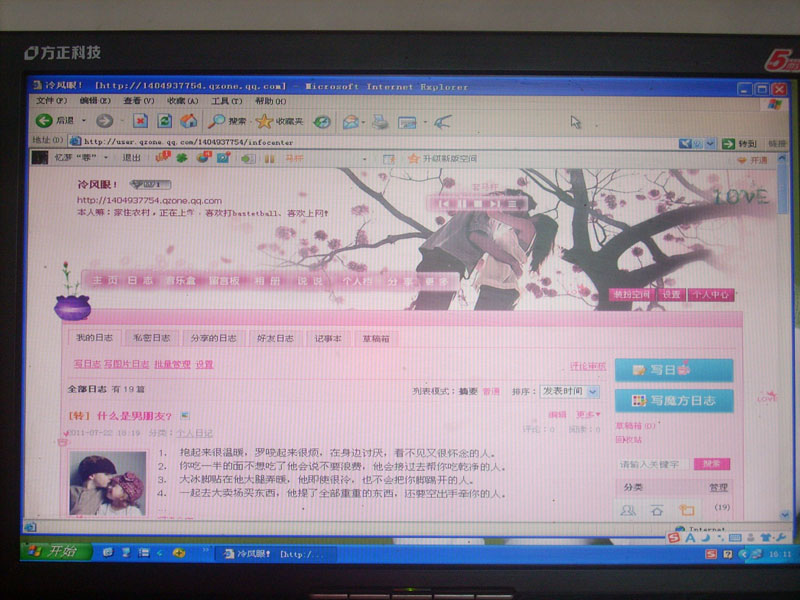Open the address bar dropdown arrow
800x600 pixels.
pos(710,144)
